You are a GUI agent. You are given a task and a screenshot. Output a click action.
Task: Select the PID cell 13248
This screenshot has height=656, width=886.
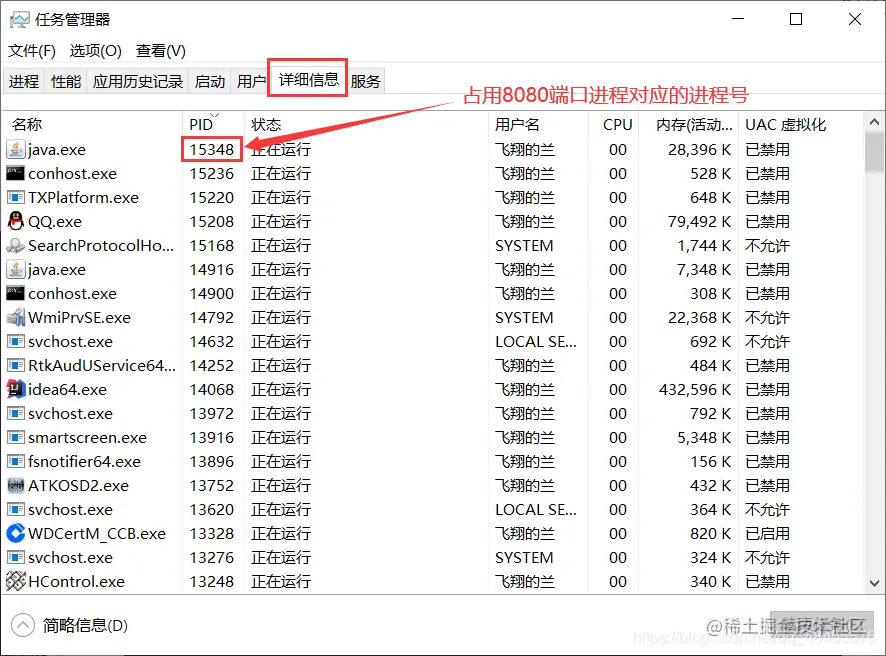click(x=211, y=581)
